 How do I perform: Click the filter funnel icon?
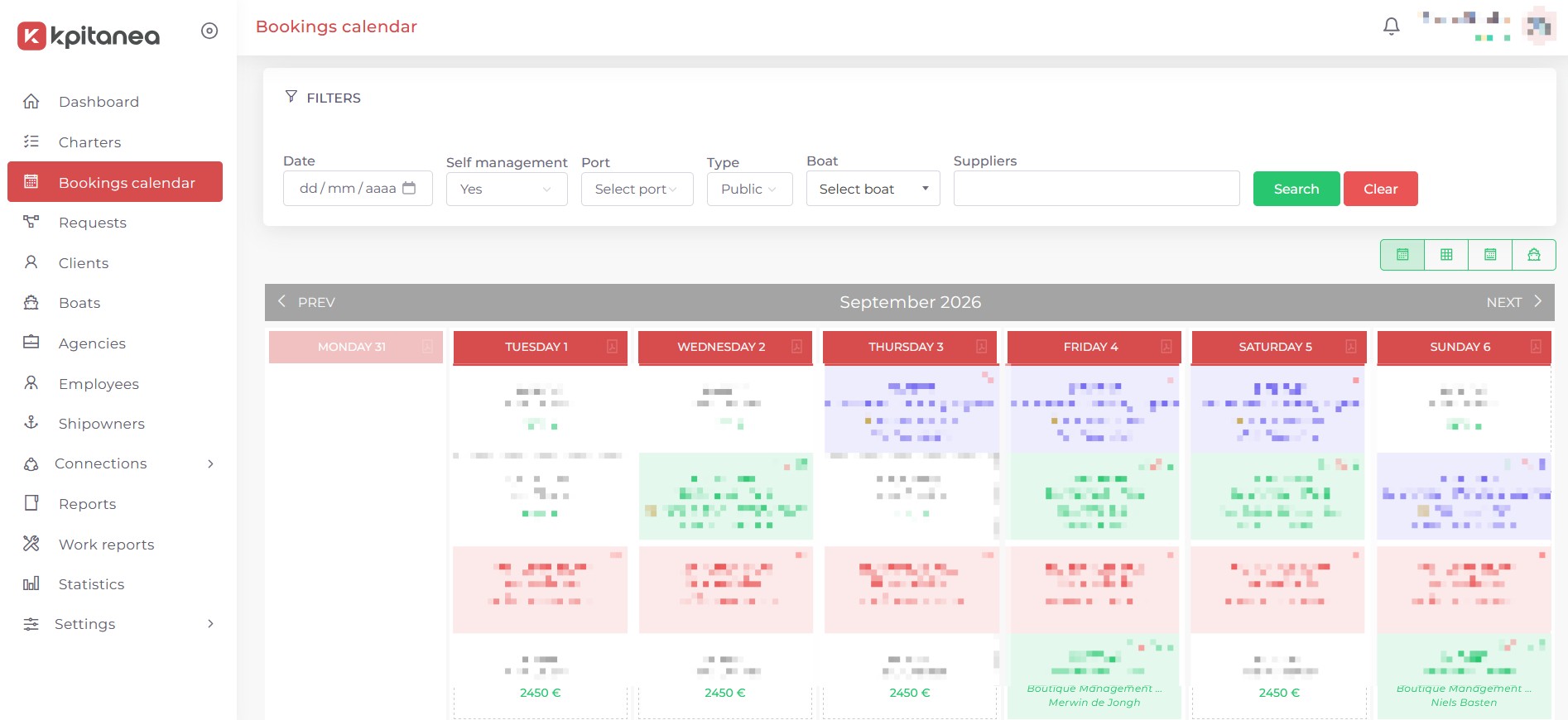point(291,97)
